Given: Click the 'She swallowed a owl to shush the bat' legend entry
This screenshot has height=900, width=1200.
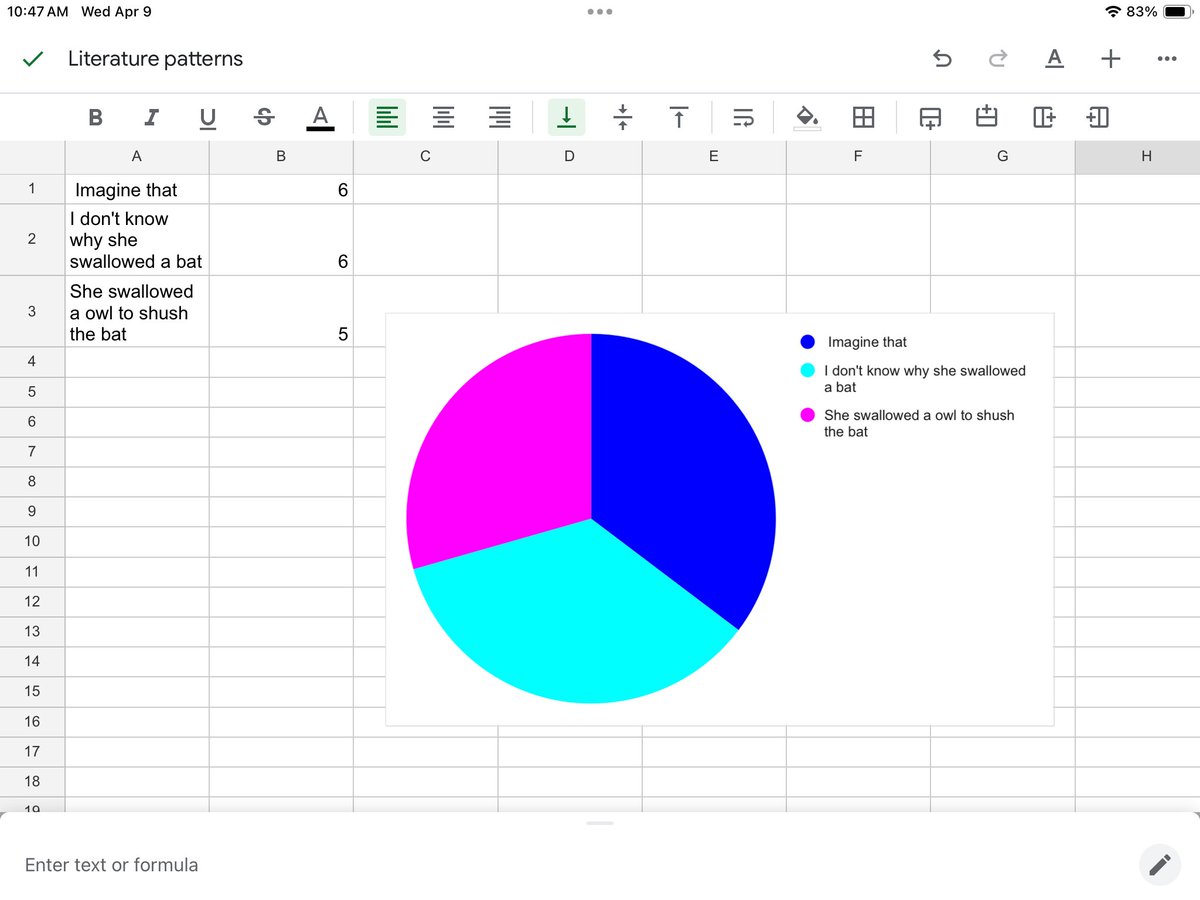Looking at the screenshot, I should click(908, 423).
